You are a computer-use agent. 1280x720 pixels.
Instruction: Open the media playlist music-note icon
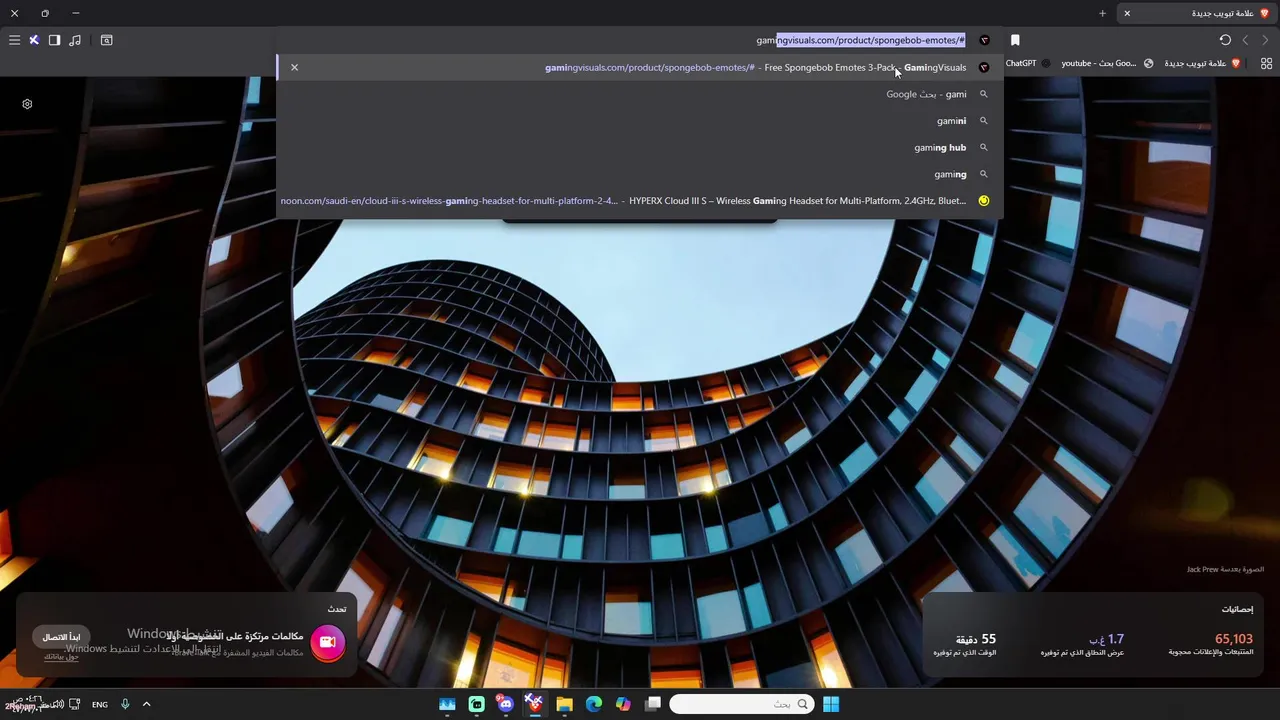click(75, 40)
